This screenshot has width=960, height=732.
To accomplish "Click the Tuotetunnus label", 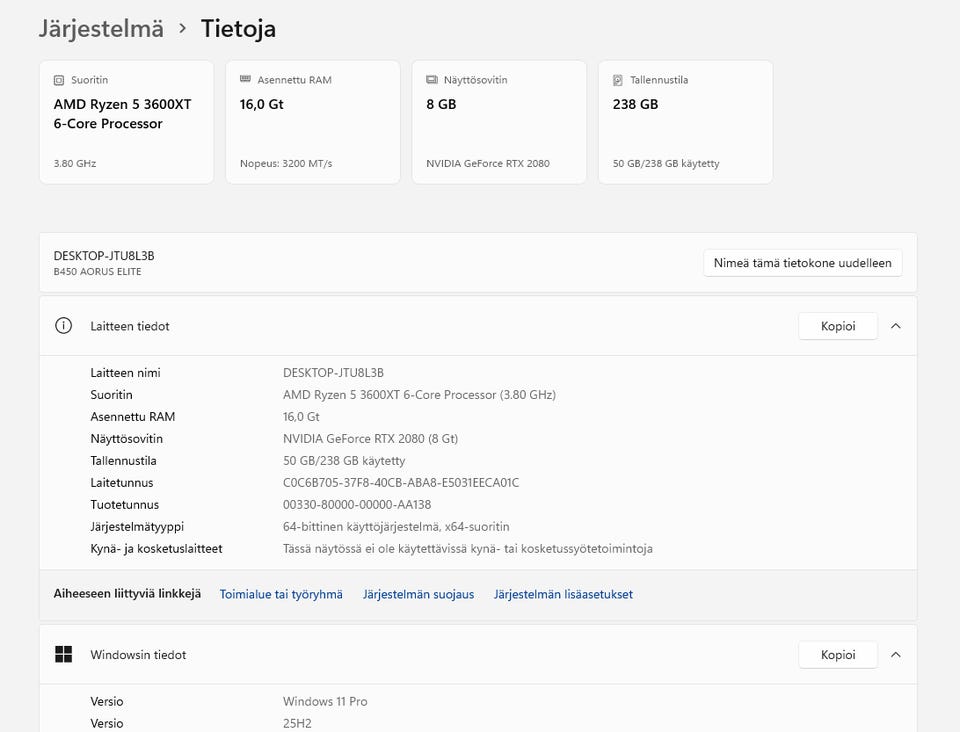I will pos(125,504).
